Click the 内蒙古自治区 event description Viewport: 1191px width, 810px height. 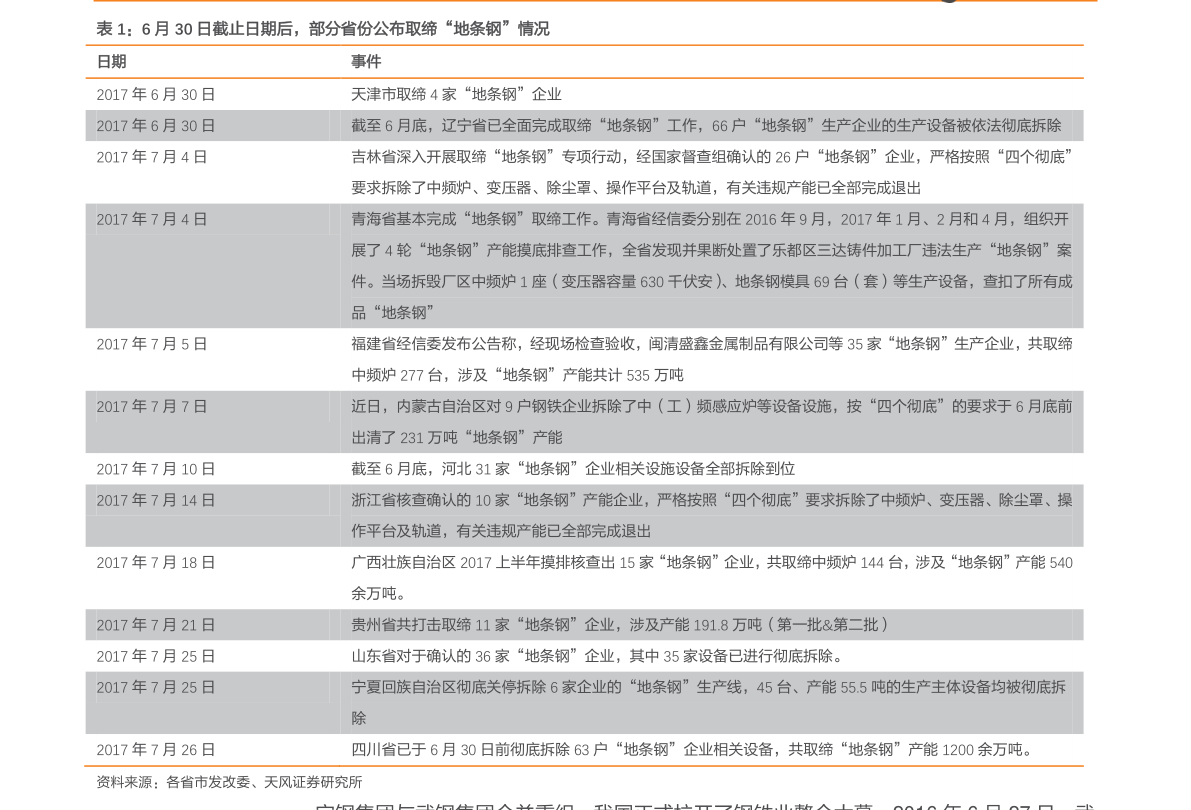click(711, 422)
